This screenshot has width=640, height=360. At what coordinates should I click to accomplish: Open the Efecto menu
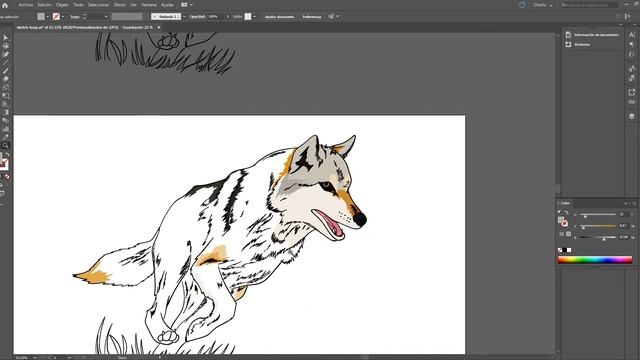120,5
